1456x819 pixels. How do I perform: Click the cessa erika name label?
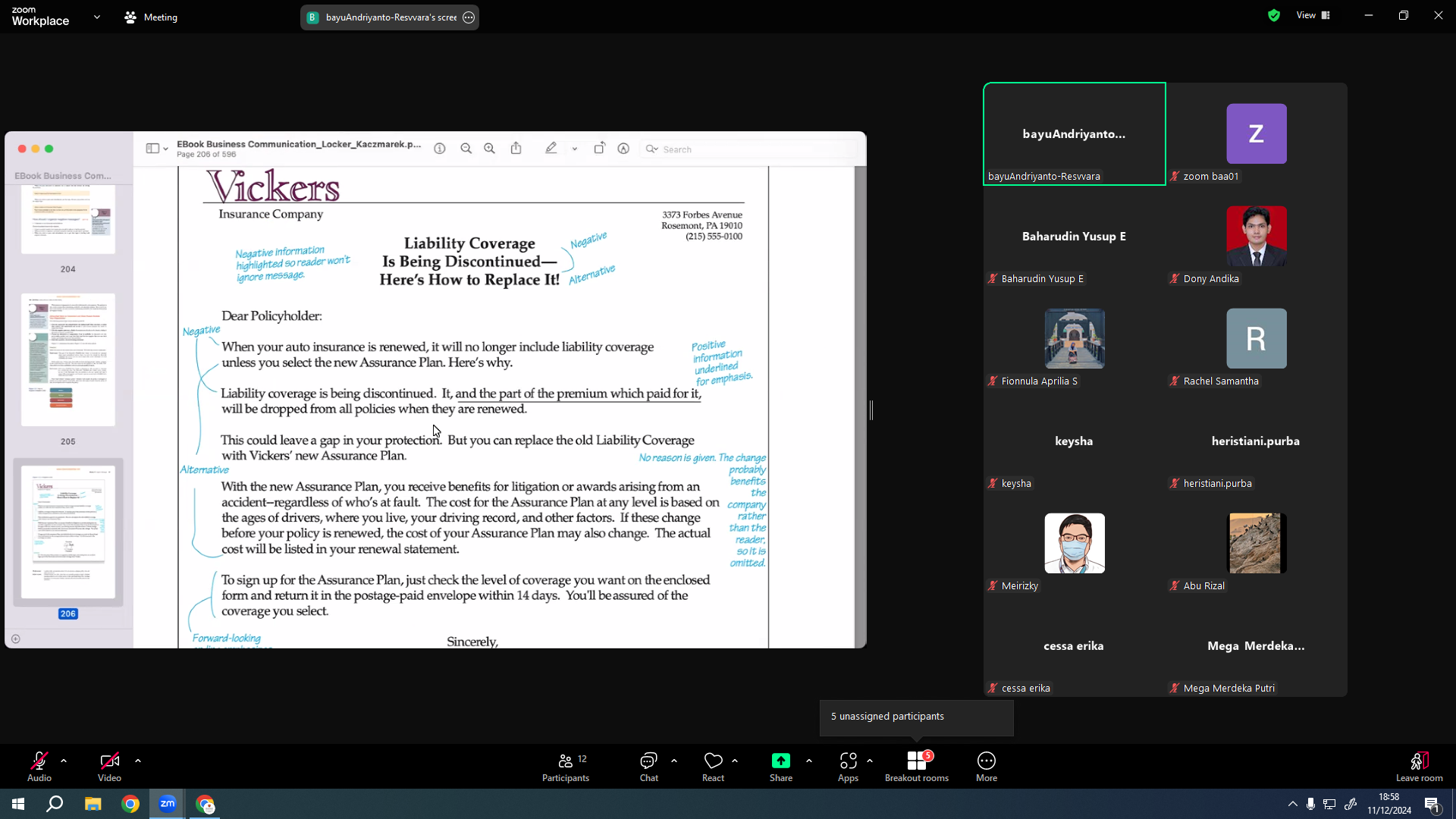[1025, 689]
